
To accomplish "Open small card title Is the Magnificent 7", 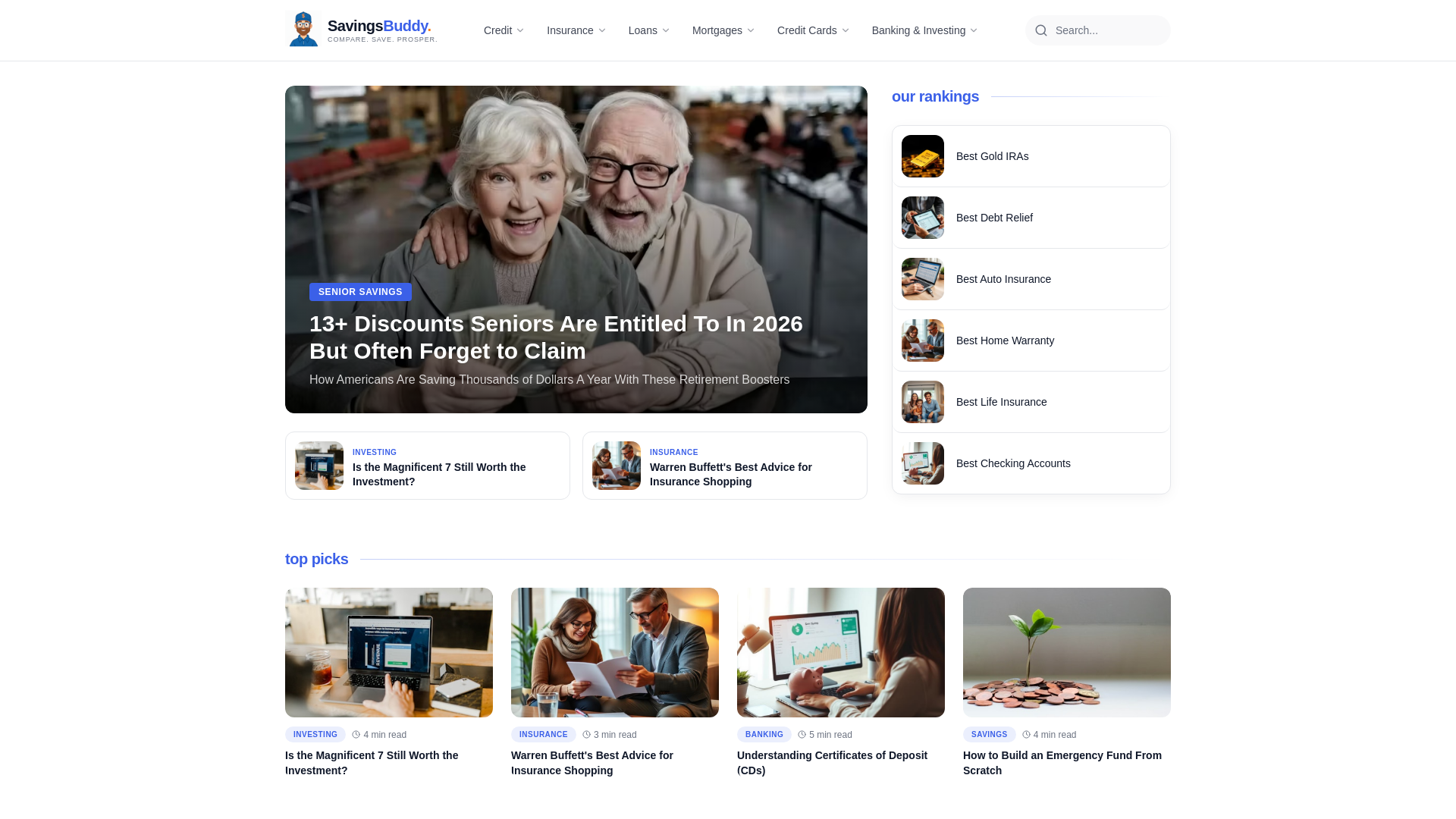I will point(439,474).
